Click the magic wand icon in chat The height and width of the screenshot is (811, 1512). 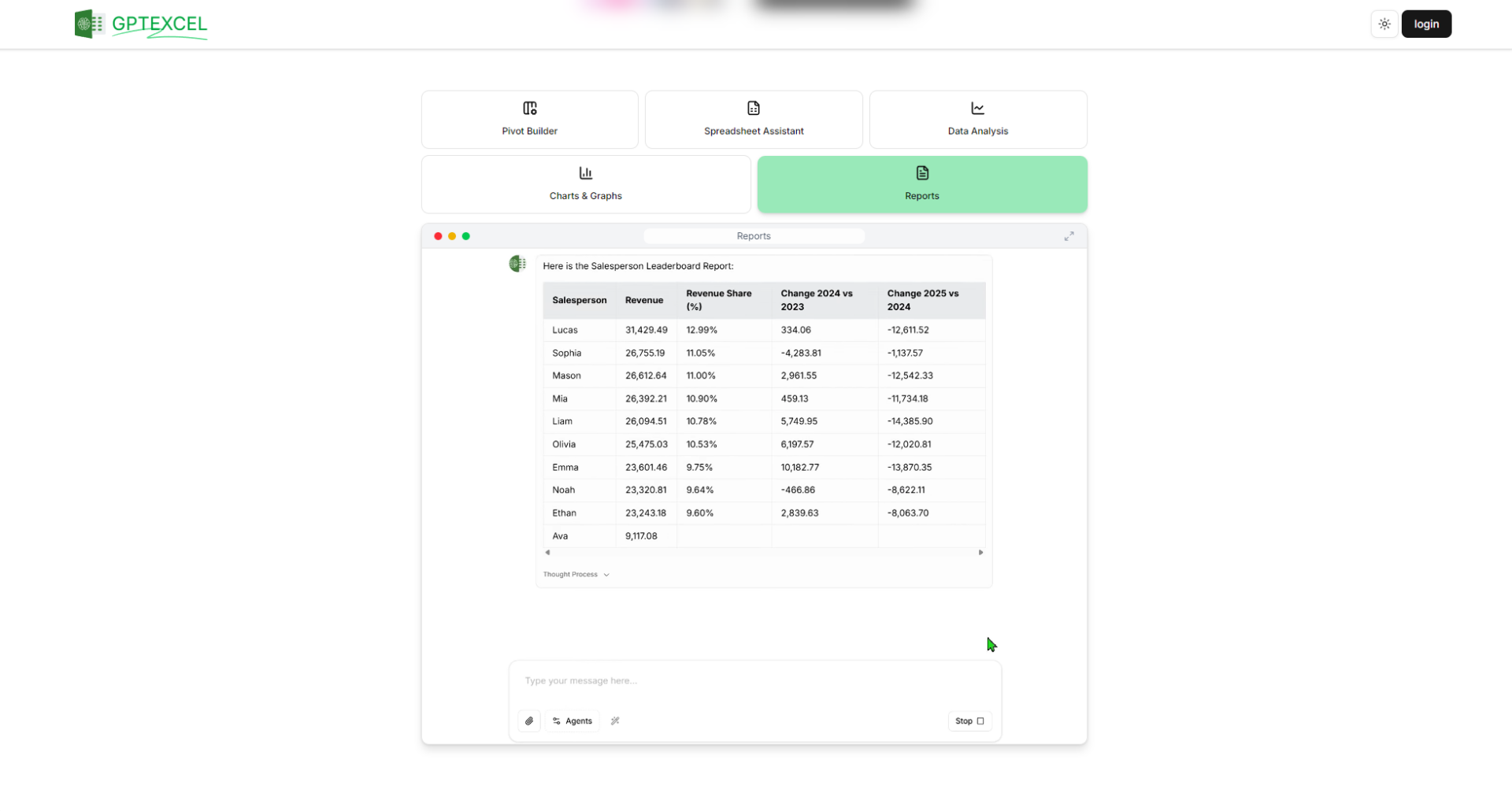point(615,720)
